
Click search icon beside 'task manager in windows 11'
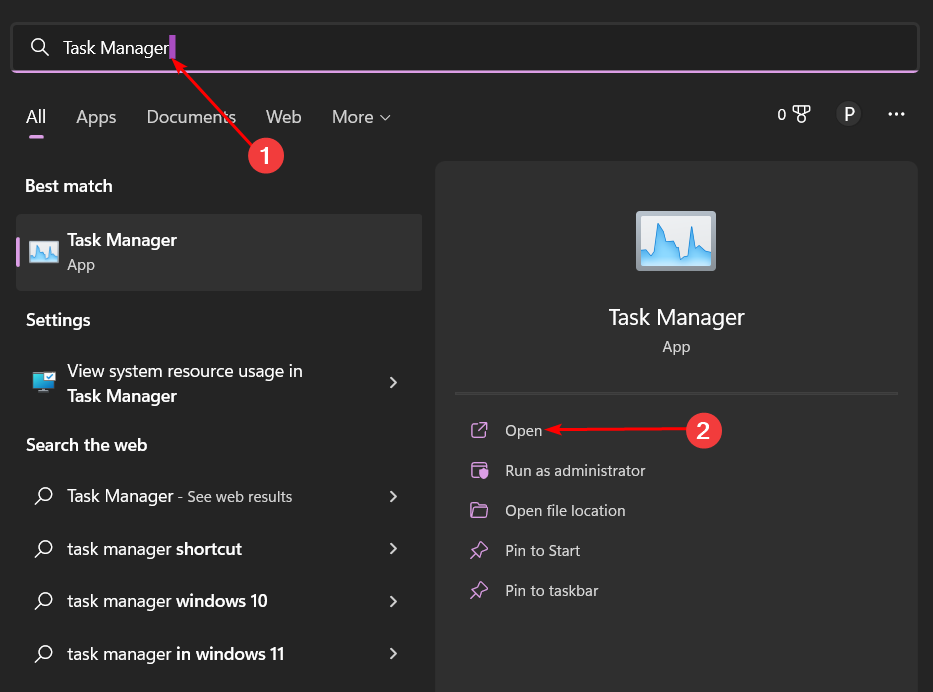pyautogui.click(x=43, y=653)
